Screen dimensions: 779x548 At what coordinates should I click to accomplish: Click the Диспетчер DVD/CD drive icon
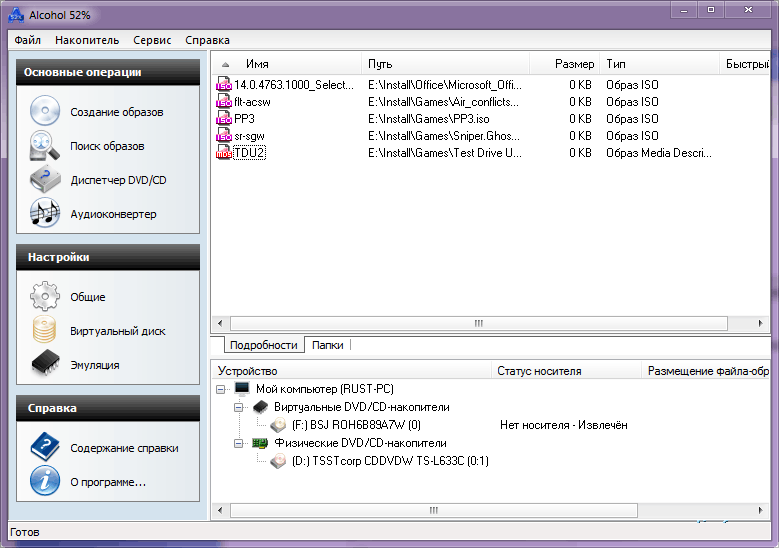45,179
